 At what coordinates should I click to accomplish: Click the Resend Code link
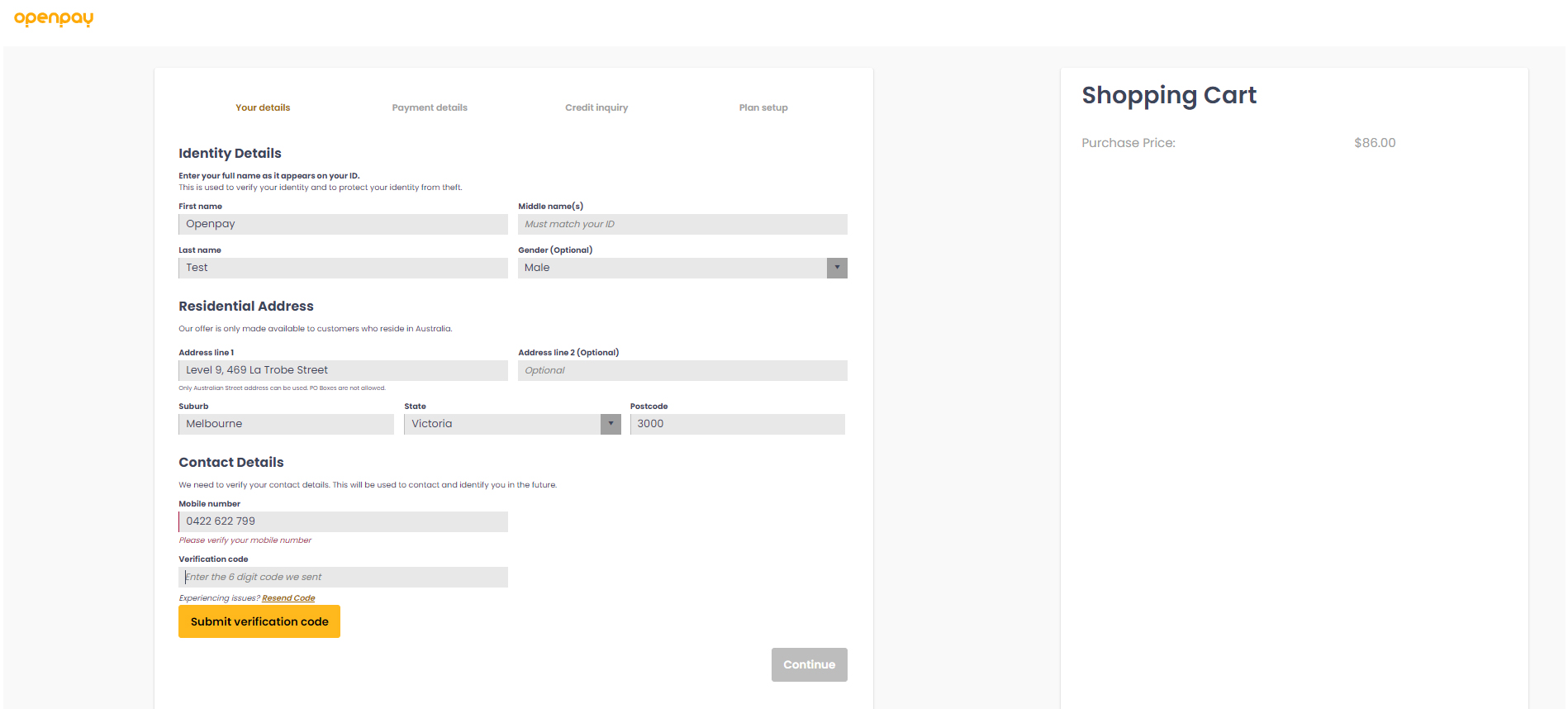pyautogui.click(x=288, y=598)
